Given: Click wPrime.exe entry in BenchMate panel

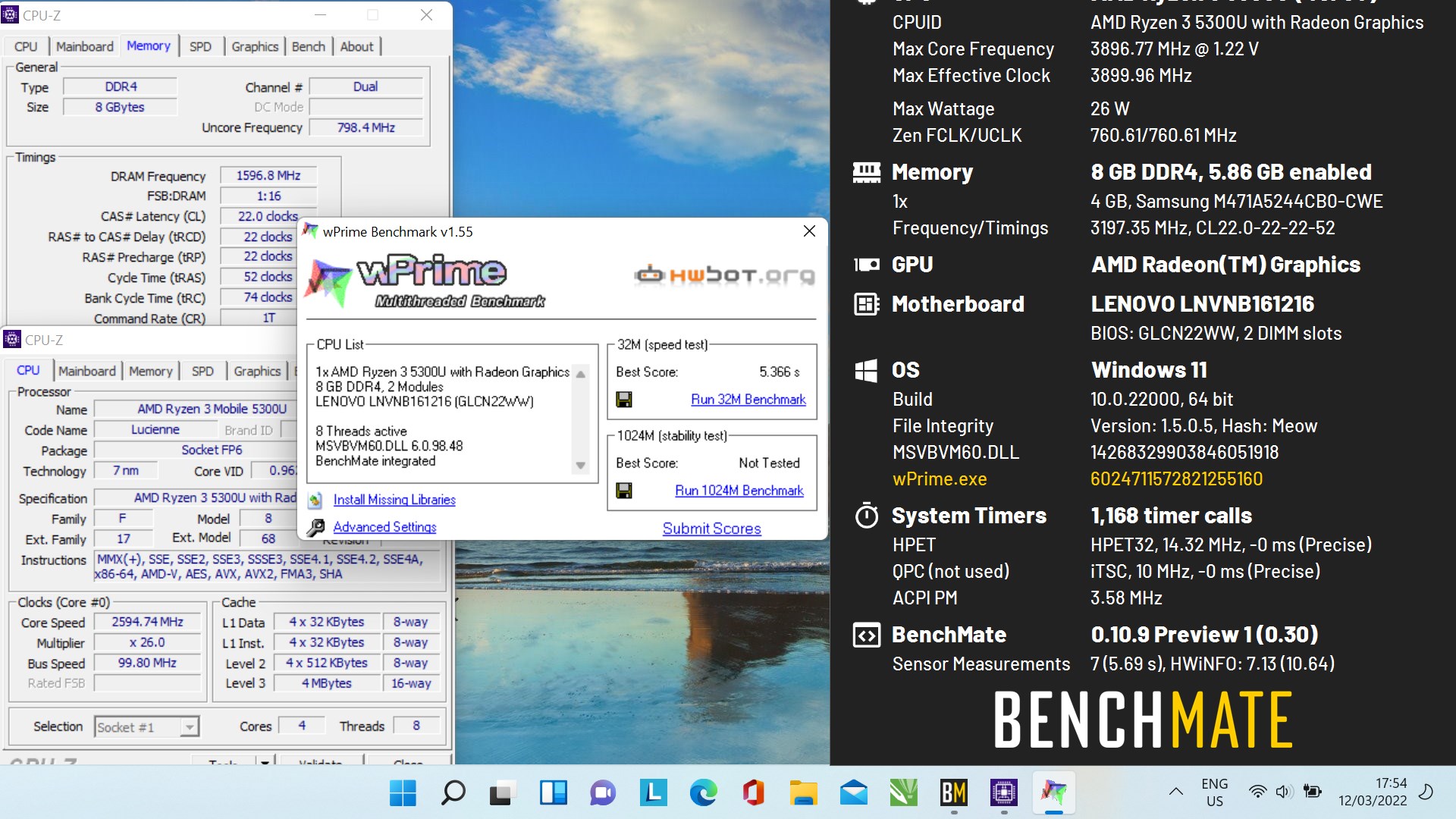Looking at the screenshot, I should (x=940, y=479).
